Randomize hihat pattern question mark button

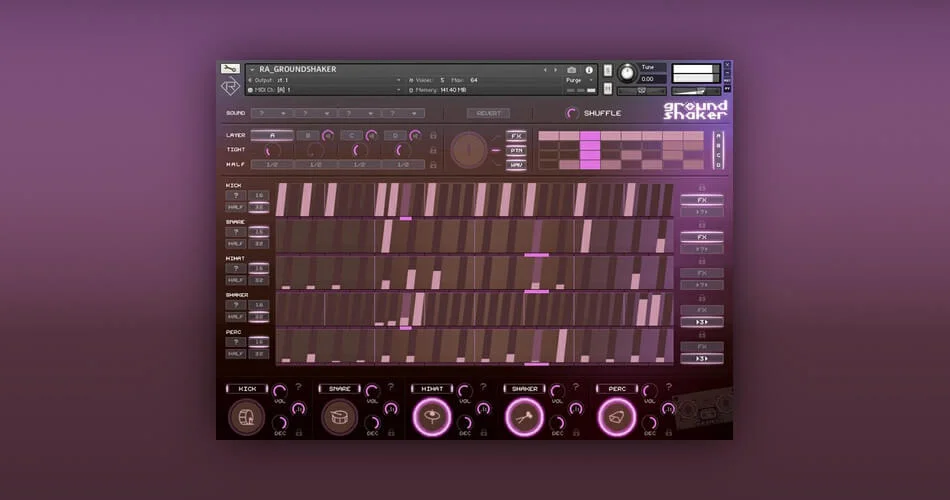[236, 268]
